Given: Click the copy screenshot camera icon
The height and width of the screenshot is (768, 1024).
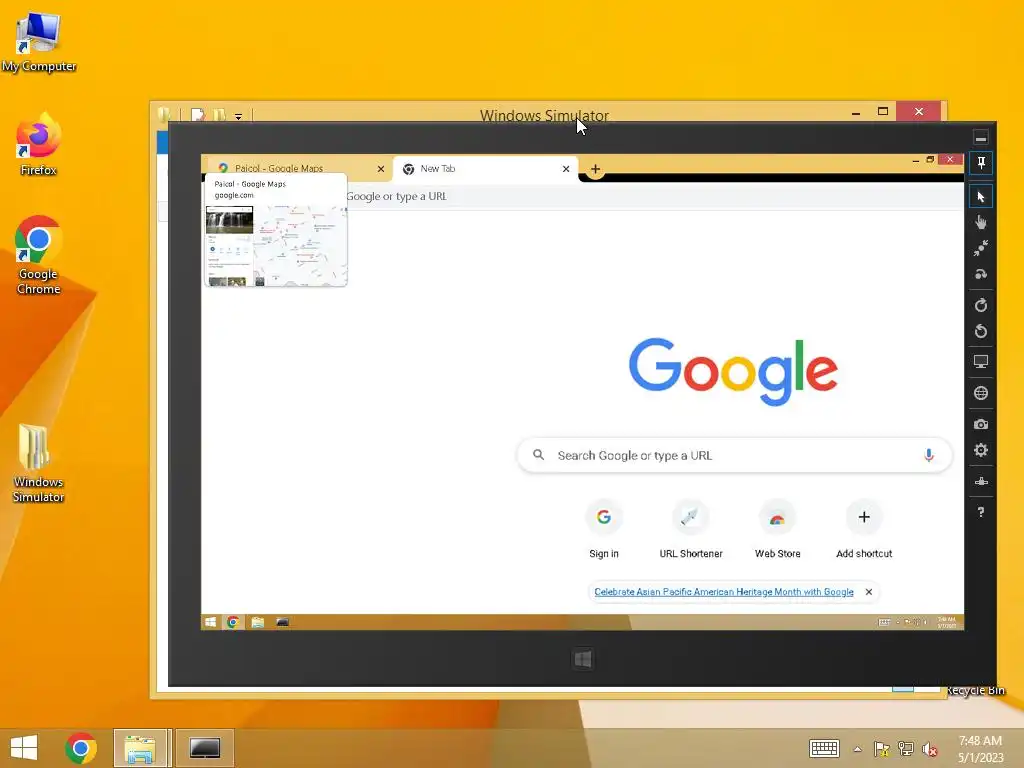Looking at the screenshot, I should (980, 424).
